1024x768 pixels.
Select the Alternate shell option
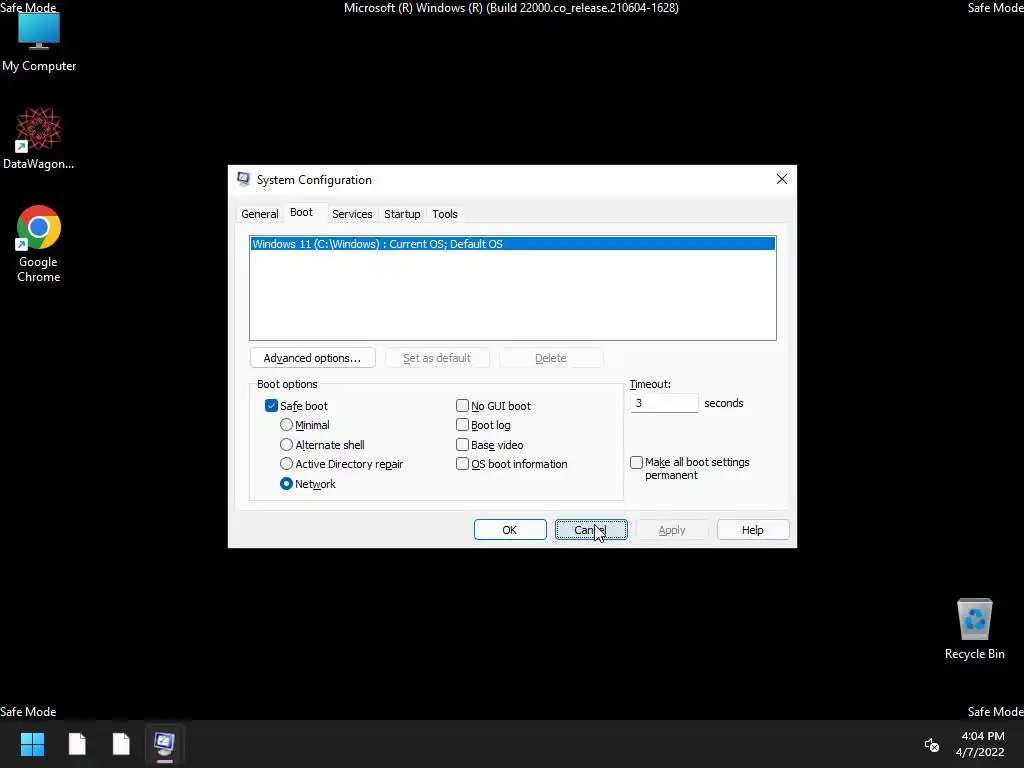(286, 445)
